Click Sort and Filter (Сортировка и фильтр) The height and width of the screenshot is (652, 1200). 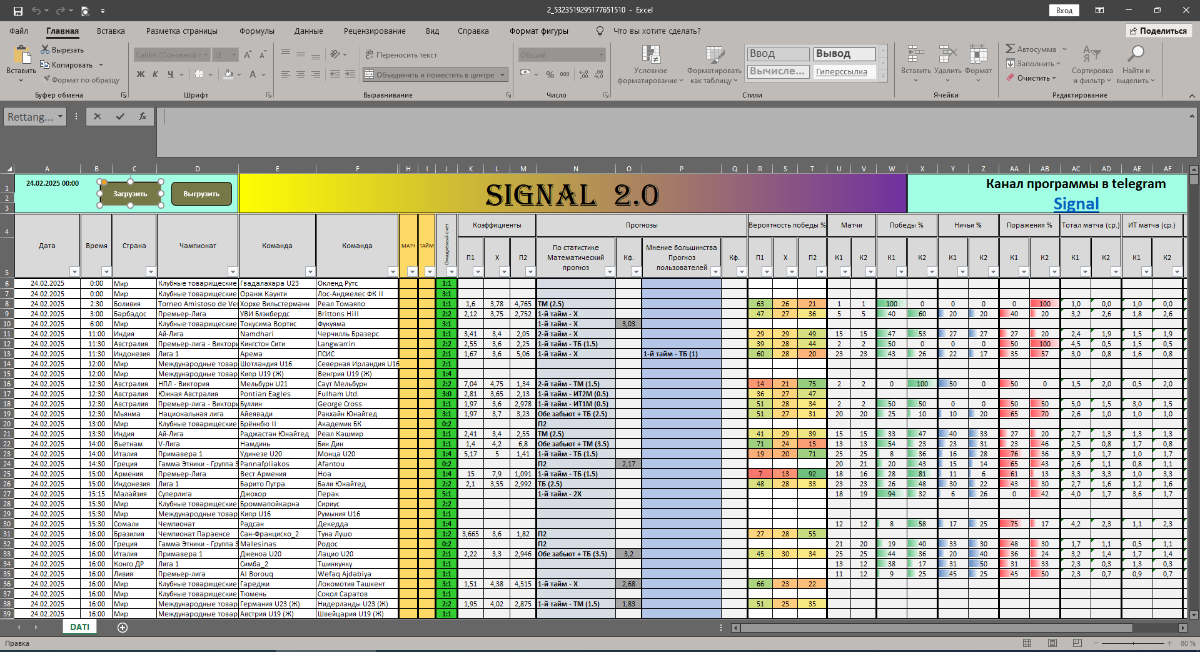tap(1091, 64)
